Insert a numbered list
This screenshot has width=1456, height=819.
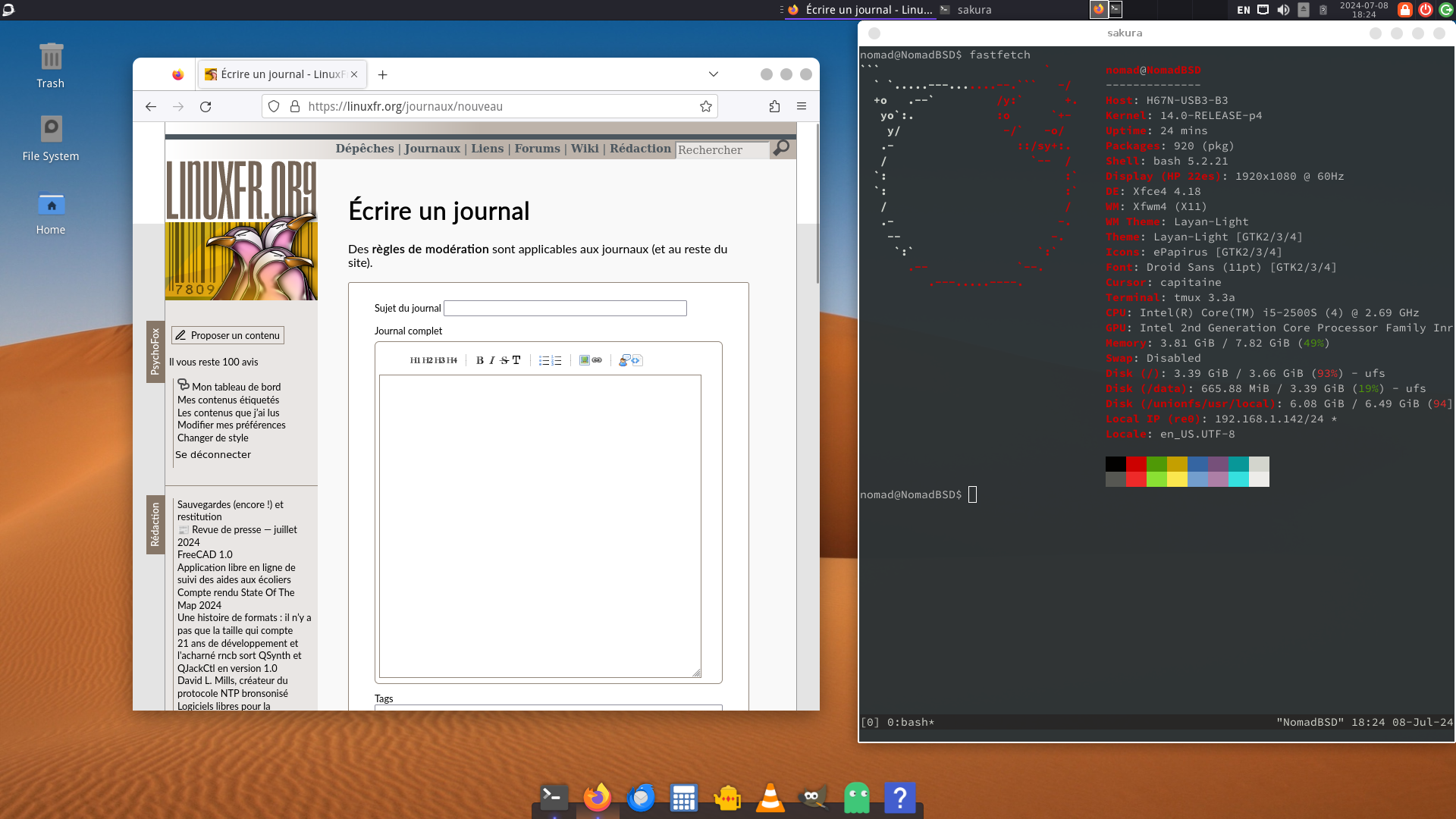557,360
